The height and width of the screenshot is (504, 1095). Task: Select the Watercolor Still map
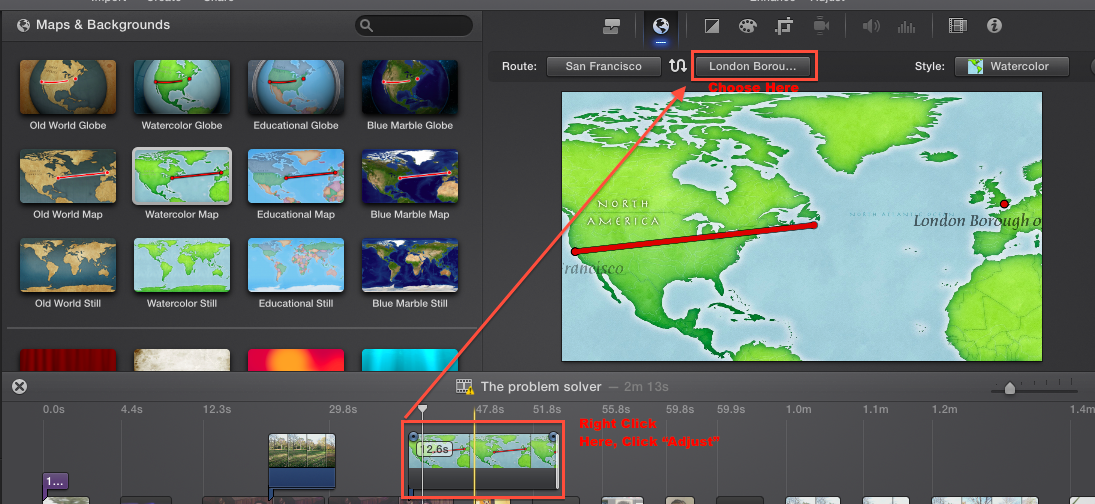[182, 265]
